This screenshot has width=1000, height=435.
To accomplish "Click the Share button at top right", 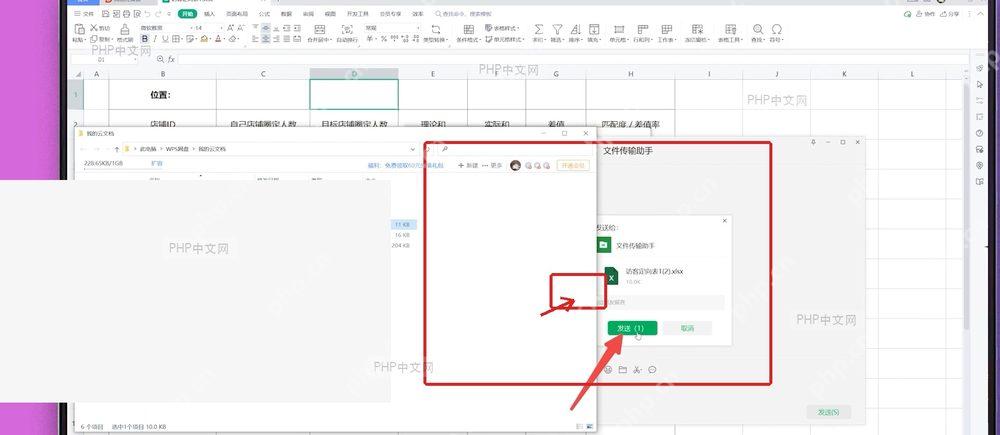I will (950, 13).
